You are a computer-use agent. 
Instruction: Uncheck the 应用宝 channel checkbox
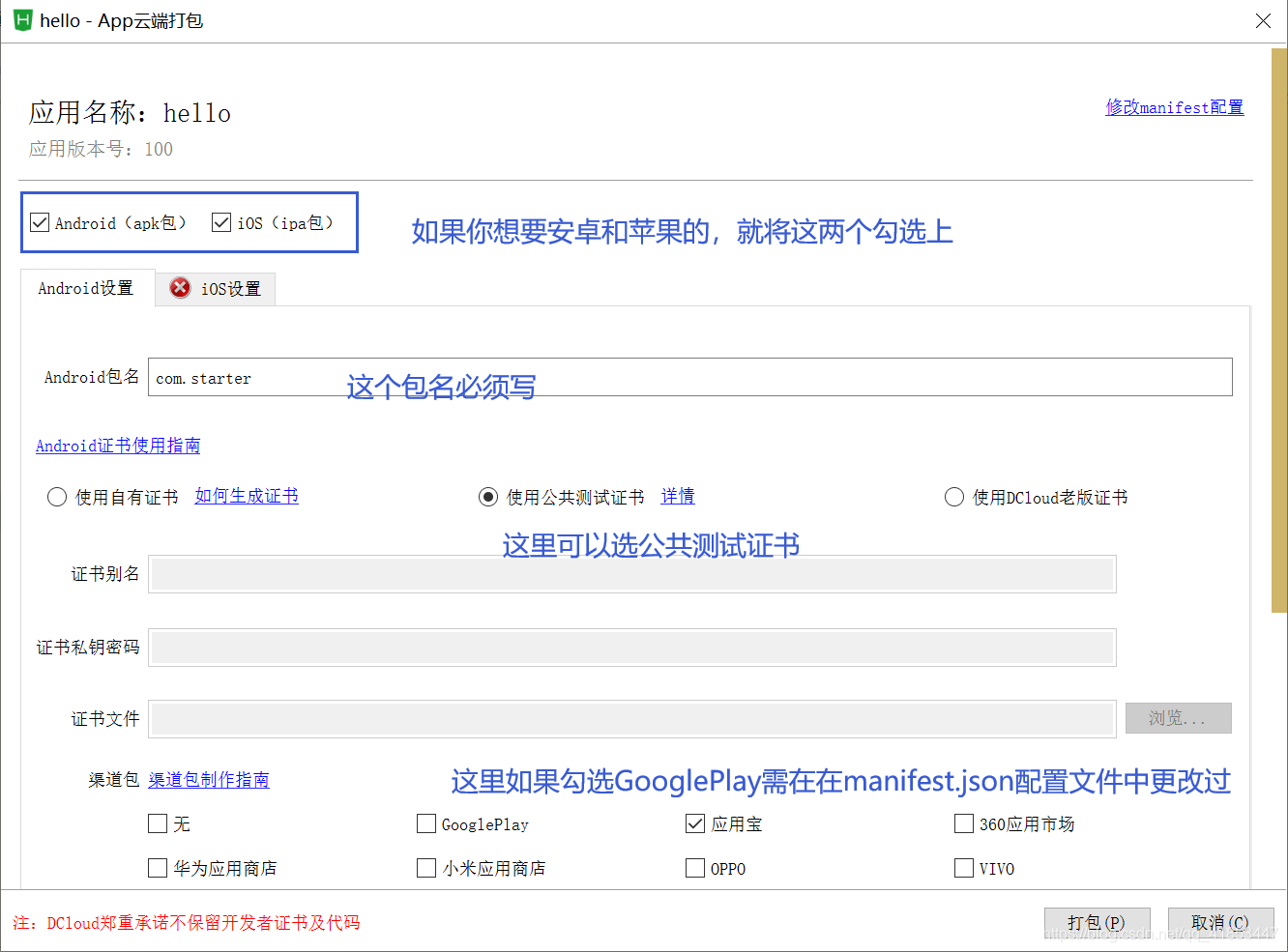(x=695, y=823)
